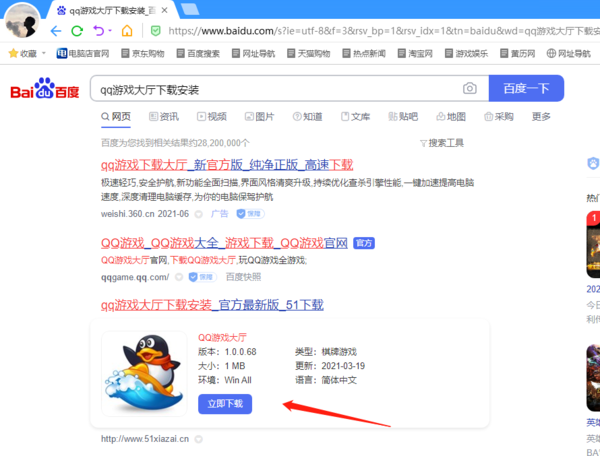Click the qqgame.qq.com/ URL text
The width and height of the screenshot is (600, 456).
[135, 277]
